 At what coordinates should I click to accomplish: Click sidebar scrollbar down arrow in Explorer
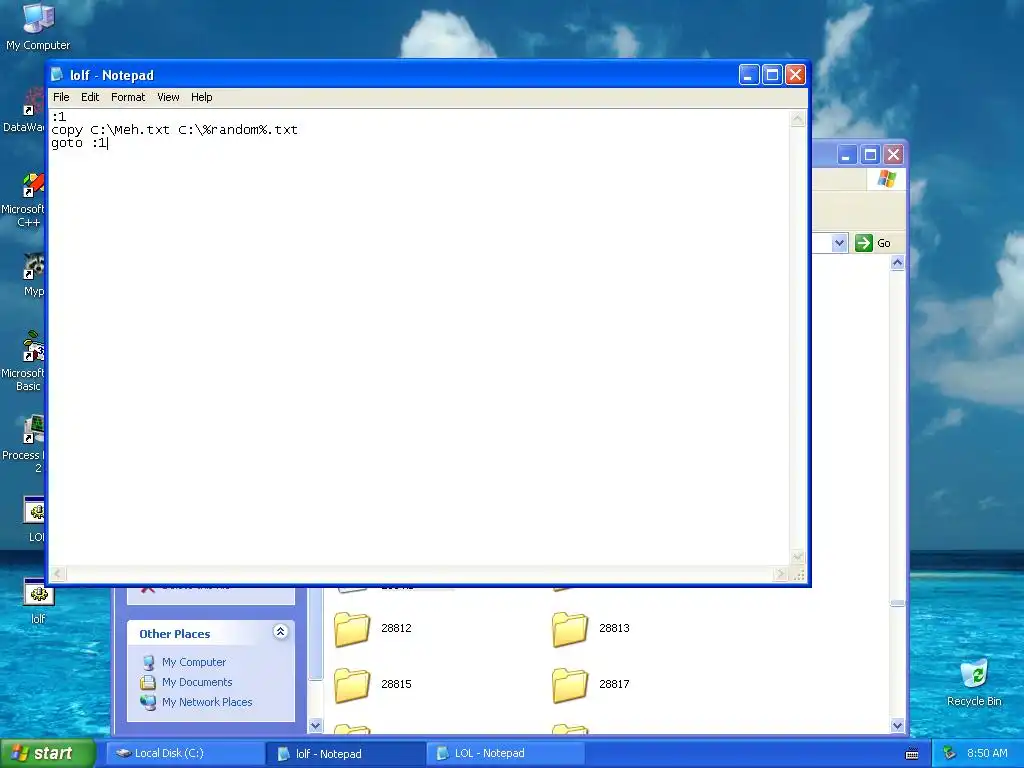coord(315,726)
